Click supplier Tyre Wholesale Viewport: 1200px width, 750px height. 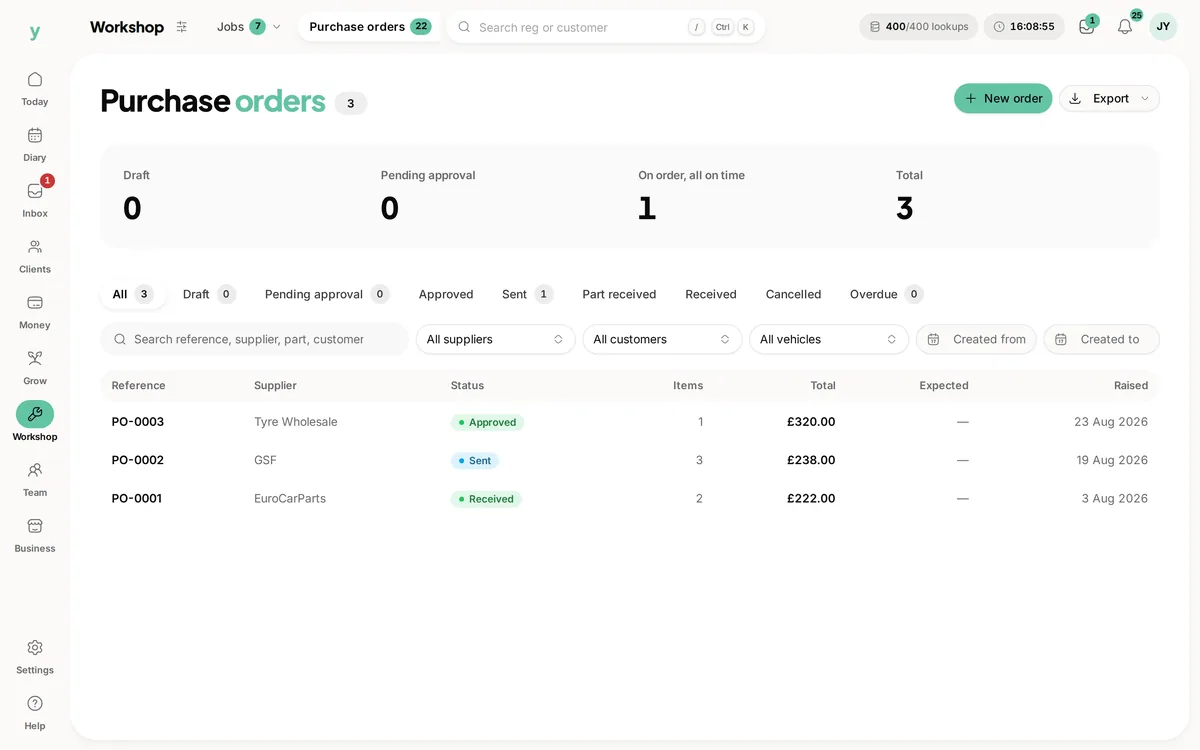coord(296,422)
